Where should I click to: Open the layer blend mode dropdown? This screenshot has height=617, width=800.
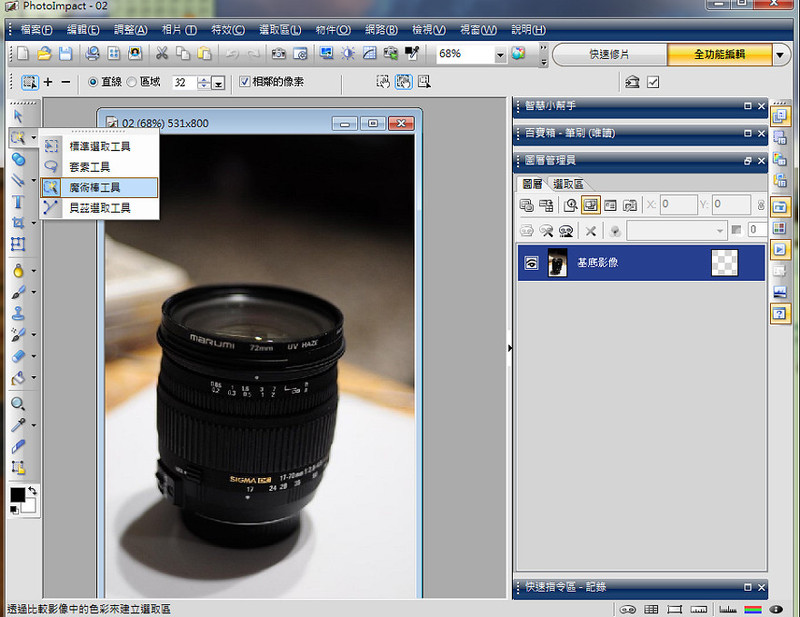coord(677,231)
